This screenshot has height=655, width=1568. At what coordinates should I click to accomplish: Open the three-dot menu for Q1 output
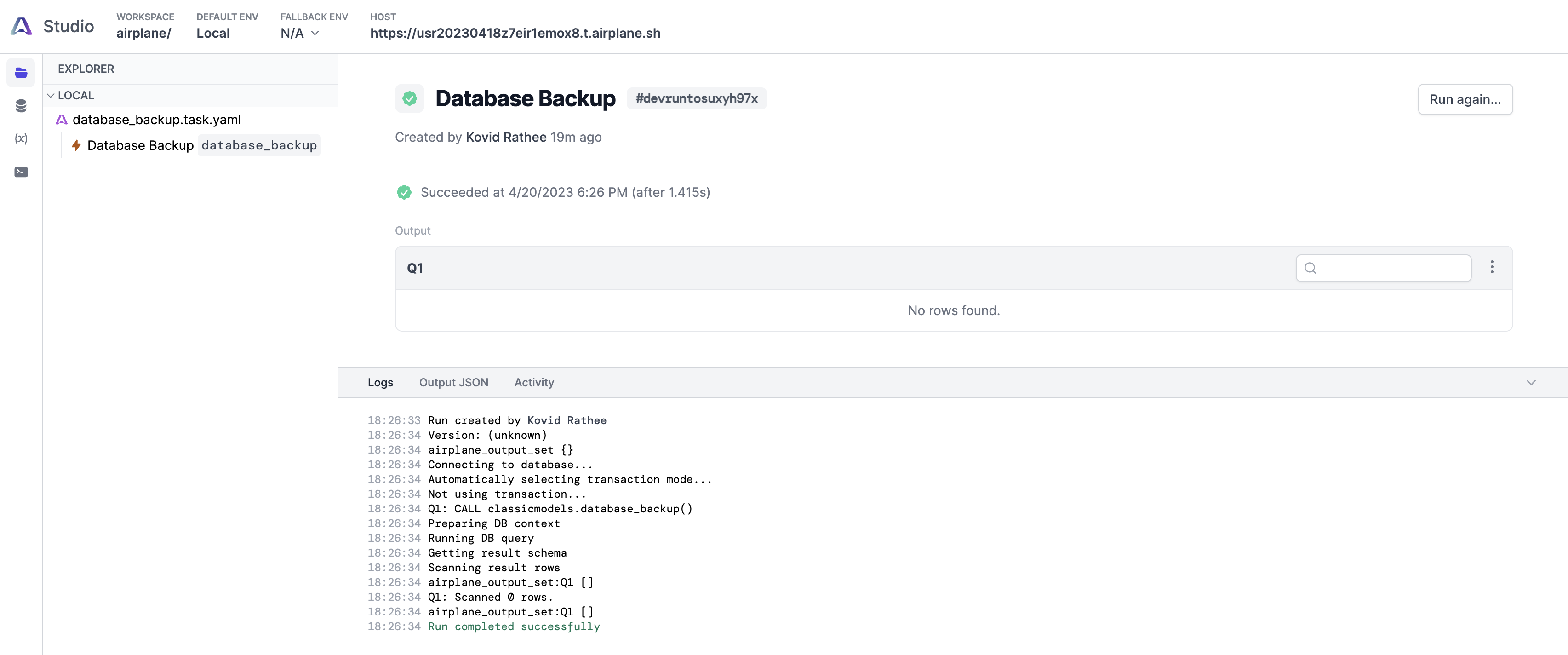[x=1492, y=267]
